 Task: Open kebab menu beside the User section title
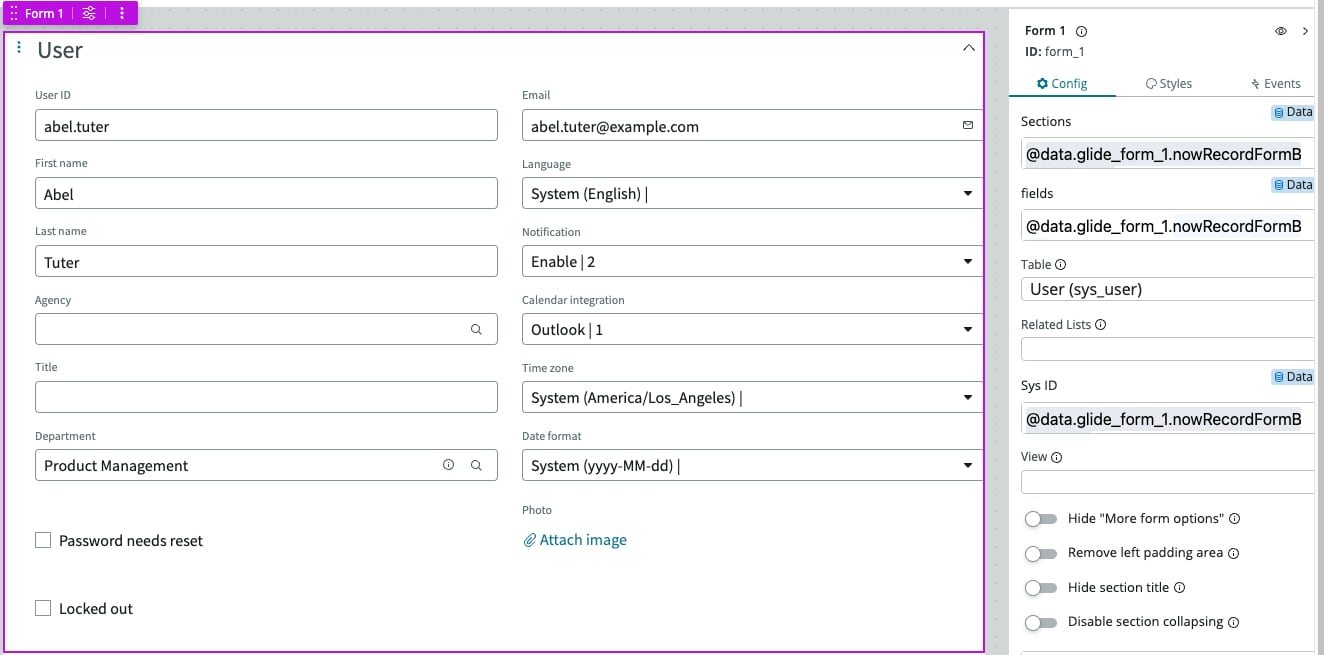[19, 46]
